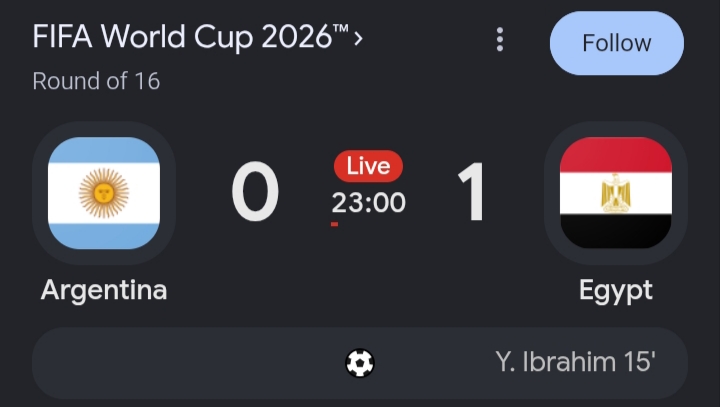
Task: Click the trademark symbol beside 2026
Action: 340,28
